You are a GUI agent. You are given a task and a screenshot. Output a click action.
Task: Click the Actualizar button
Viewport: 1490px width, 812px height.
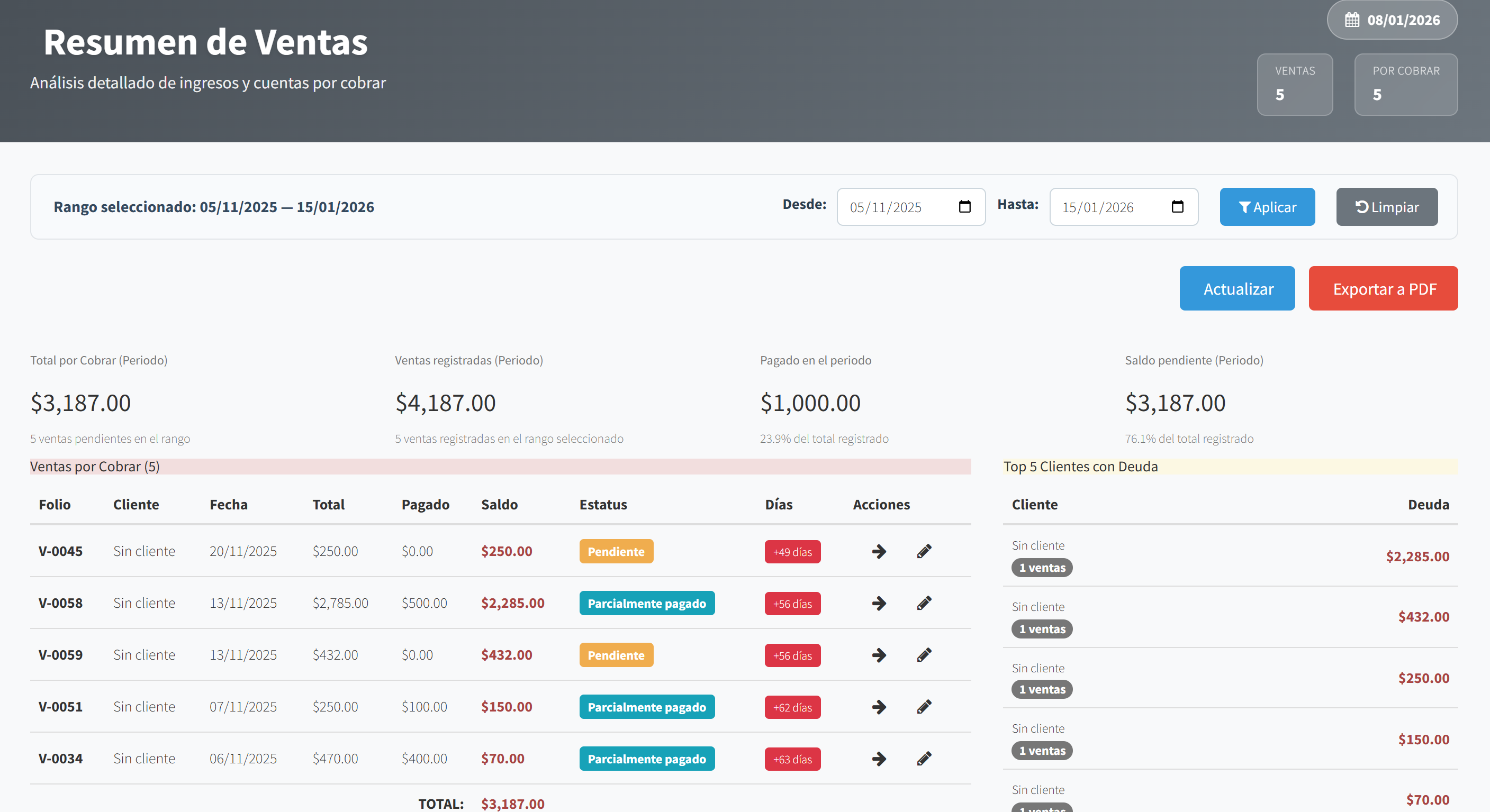point(1236,288)
